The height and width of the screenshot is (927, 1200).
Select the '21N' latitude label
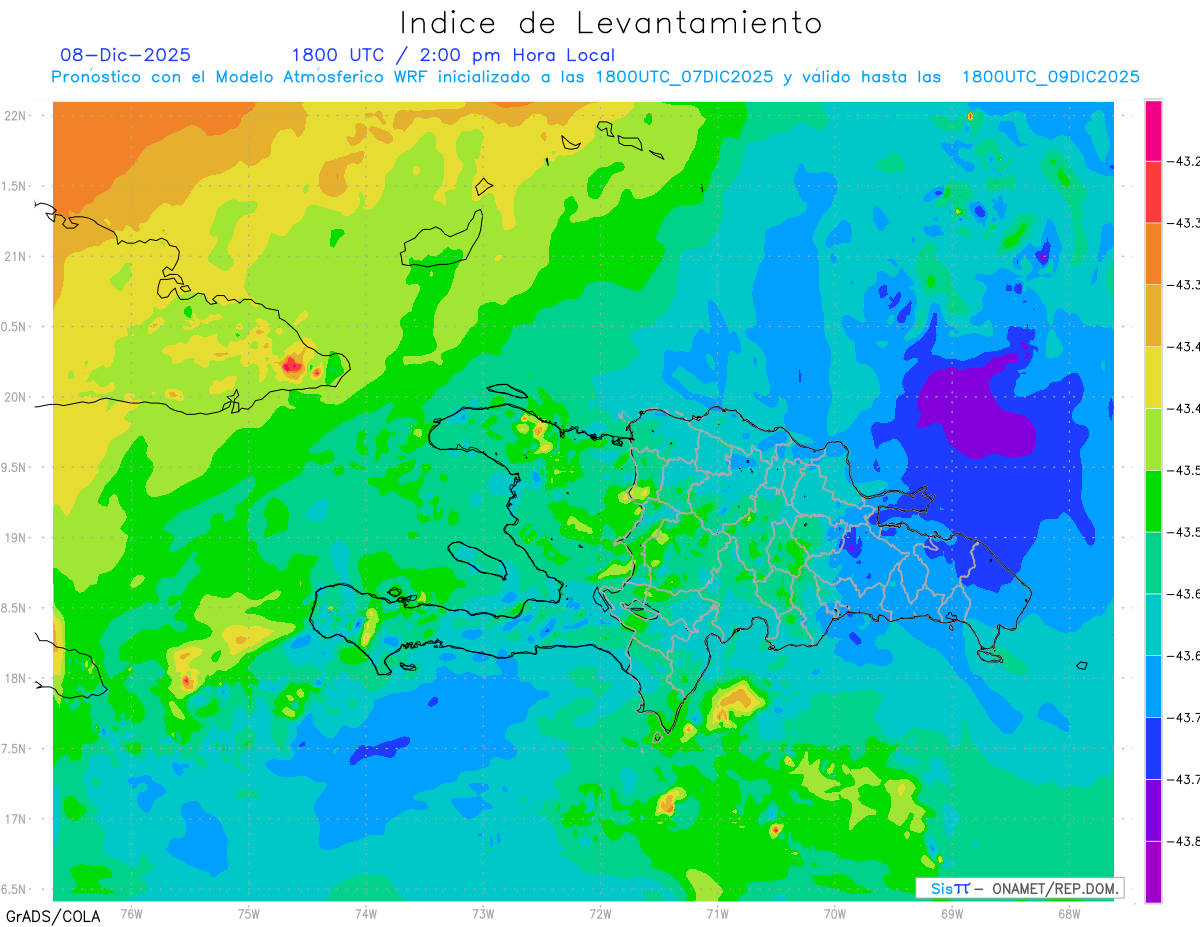16,256
